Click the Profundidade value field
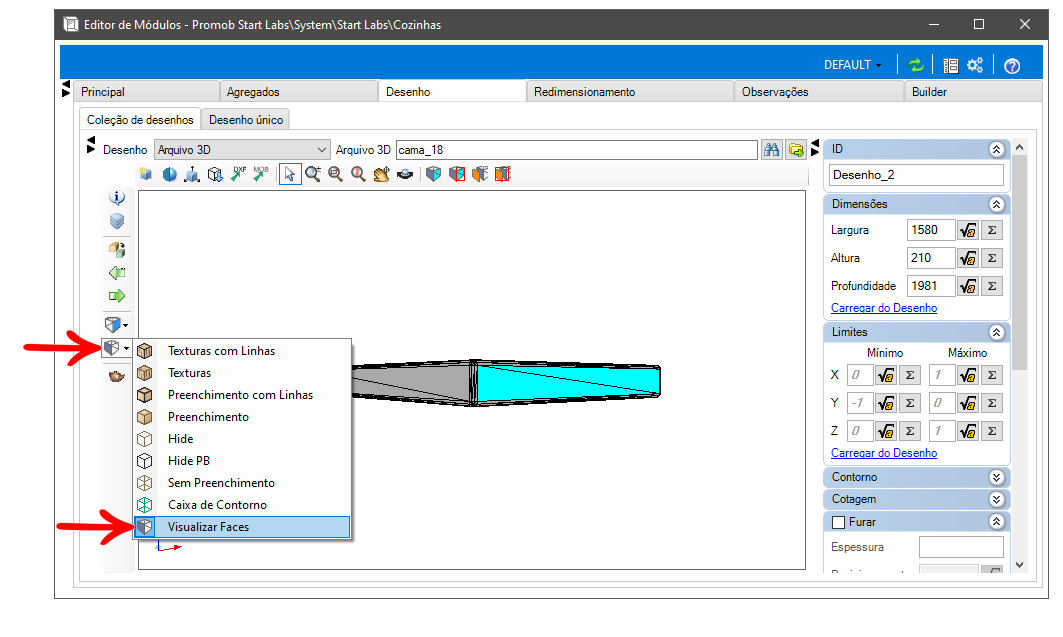This screenshot has height=637, width=1063. [x=930, y=286]
